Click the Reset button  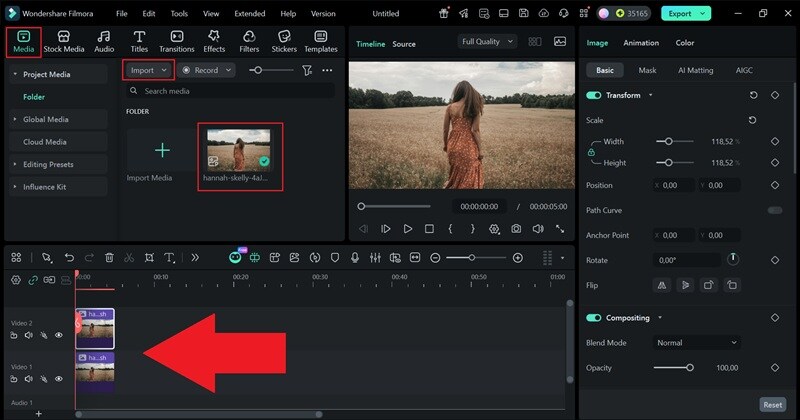point(772,405)
